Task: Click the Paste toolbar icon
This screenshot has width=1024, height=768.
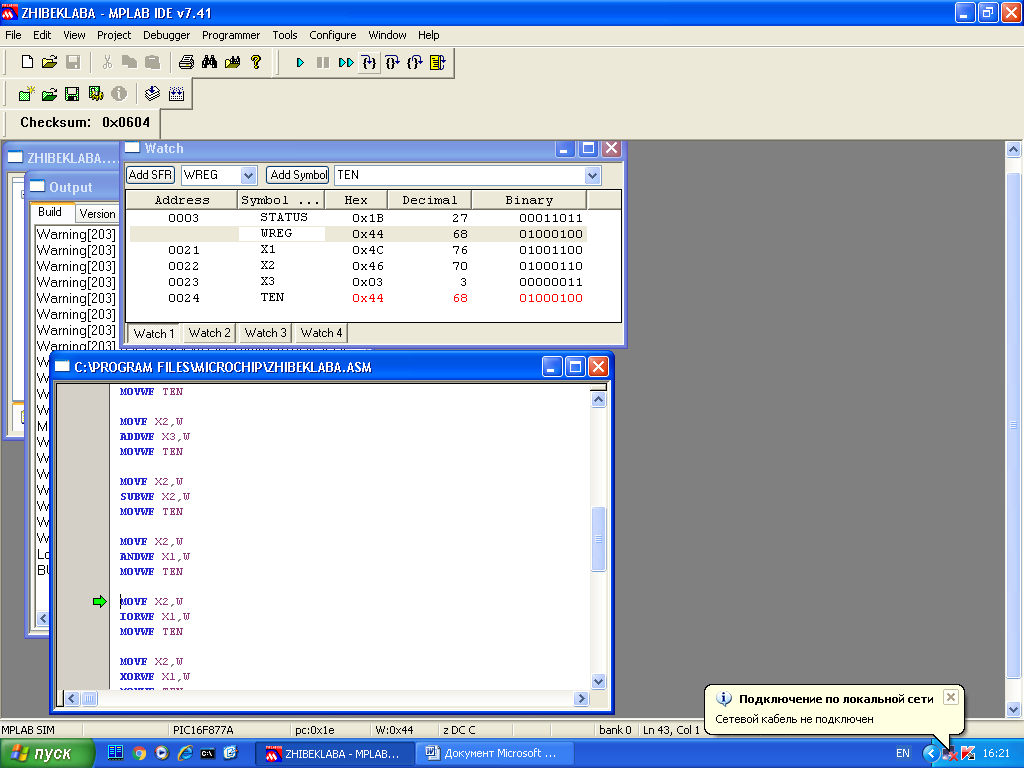Action: [152, 62]
